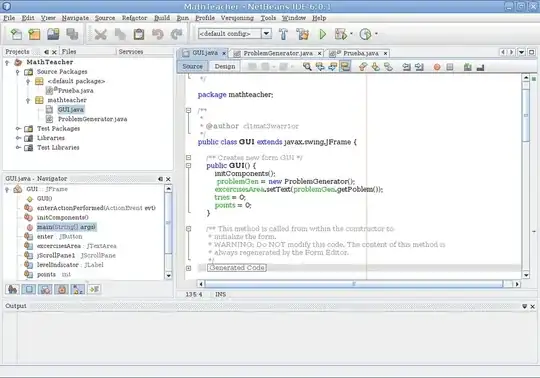Toggle Show Static Members navigator filter
The width and height of the screenshot is (540, 378).
click(45, 290)
